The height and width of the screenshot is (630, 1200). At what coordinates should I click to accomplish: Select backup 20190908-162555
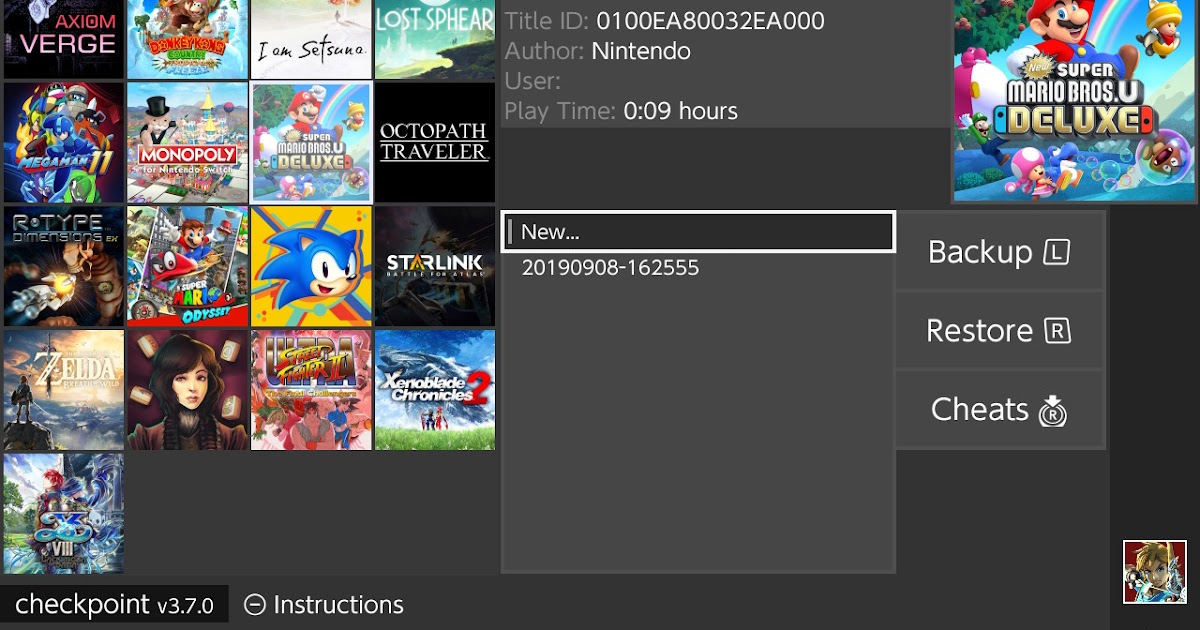[x=698, y=268]
